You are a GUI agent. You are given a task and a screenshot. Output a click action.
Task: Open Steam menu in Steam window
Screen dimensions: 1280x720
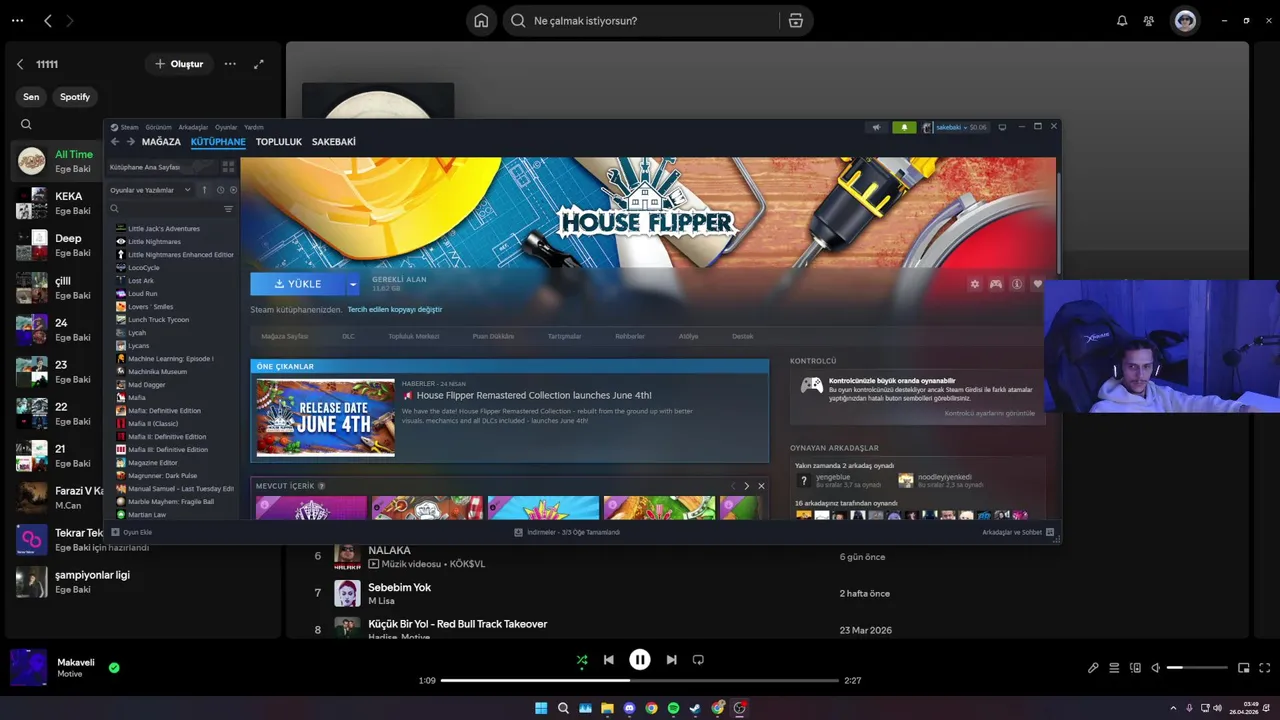coord(125,127)
